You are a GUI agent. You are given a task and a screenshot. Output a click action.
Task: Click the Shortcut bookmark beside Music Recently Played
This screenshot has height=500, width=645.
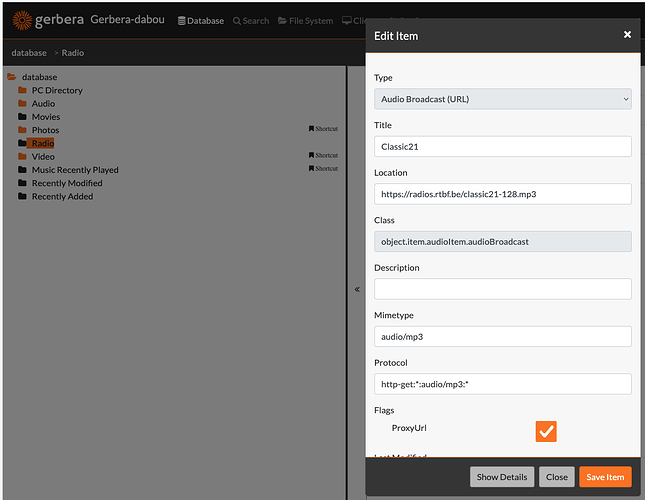tap(323, 168)
